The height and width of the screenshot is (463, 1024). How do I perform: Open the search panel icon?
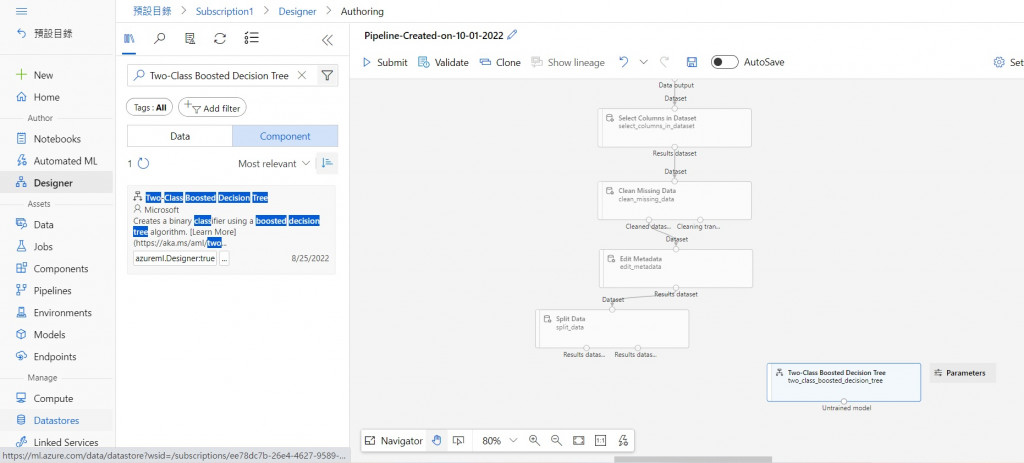point(159,39)
